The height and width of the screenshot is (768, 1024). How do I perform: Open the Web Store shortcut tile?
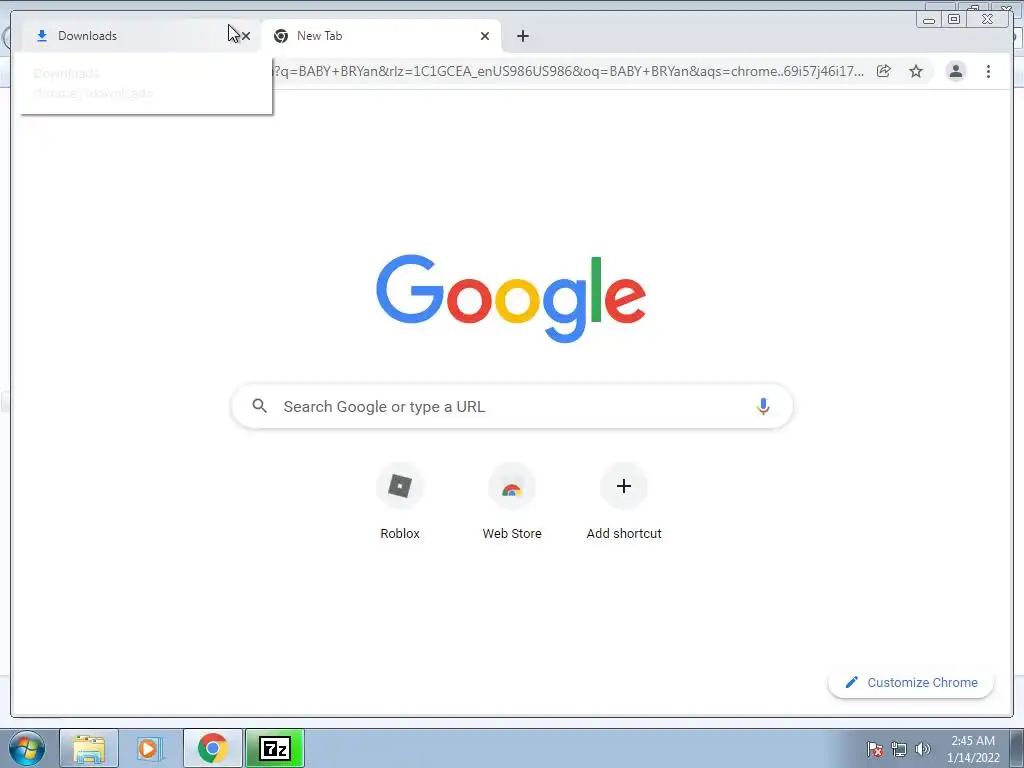point(512,487)
